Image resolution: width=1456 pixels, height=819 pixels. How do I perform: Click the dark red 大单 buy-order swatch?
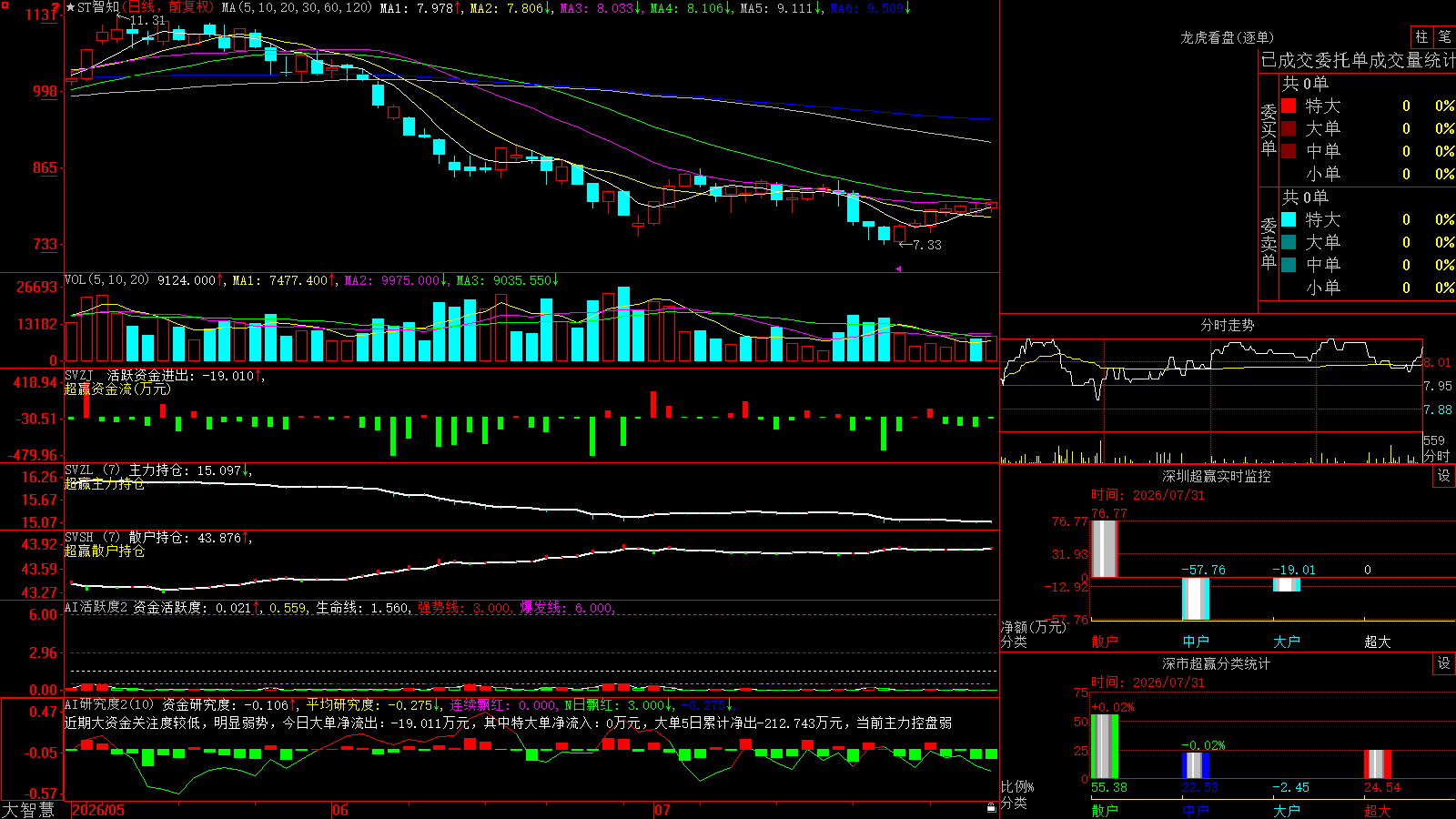pyautogui.click(x=1289, y=128)
